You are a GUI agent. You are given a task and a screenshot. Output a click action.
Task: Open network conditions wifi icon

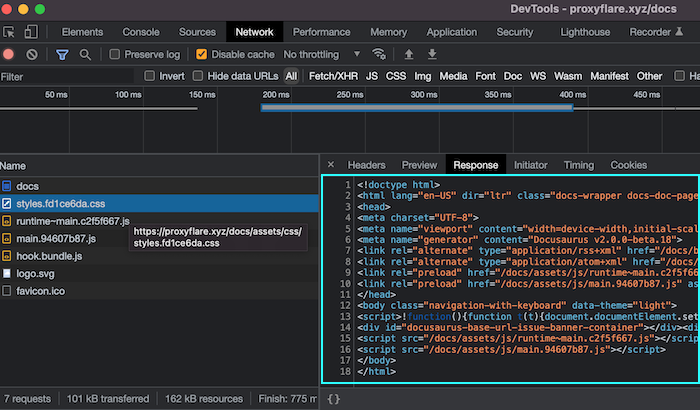point(379,54)
